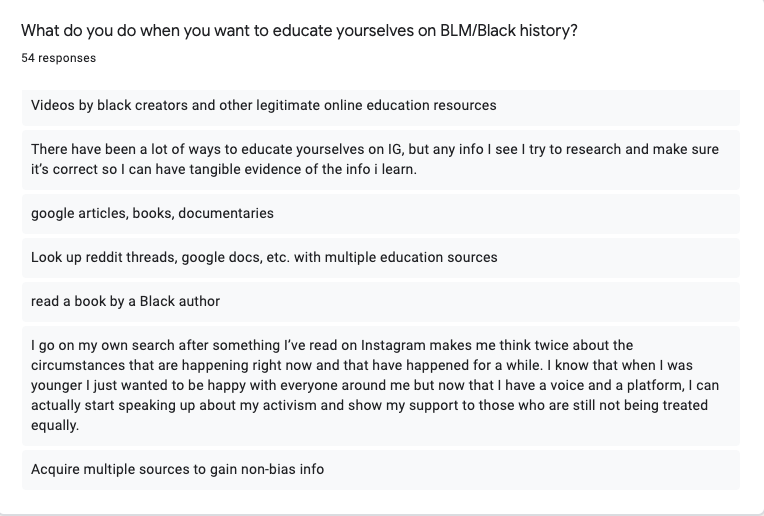This screenshot has height=516, width=764.
Task: Click the "54 responses" count label
Action: tap(58, 58)
